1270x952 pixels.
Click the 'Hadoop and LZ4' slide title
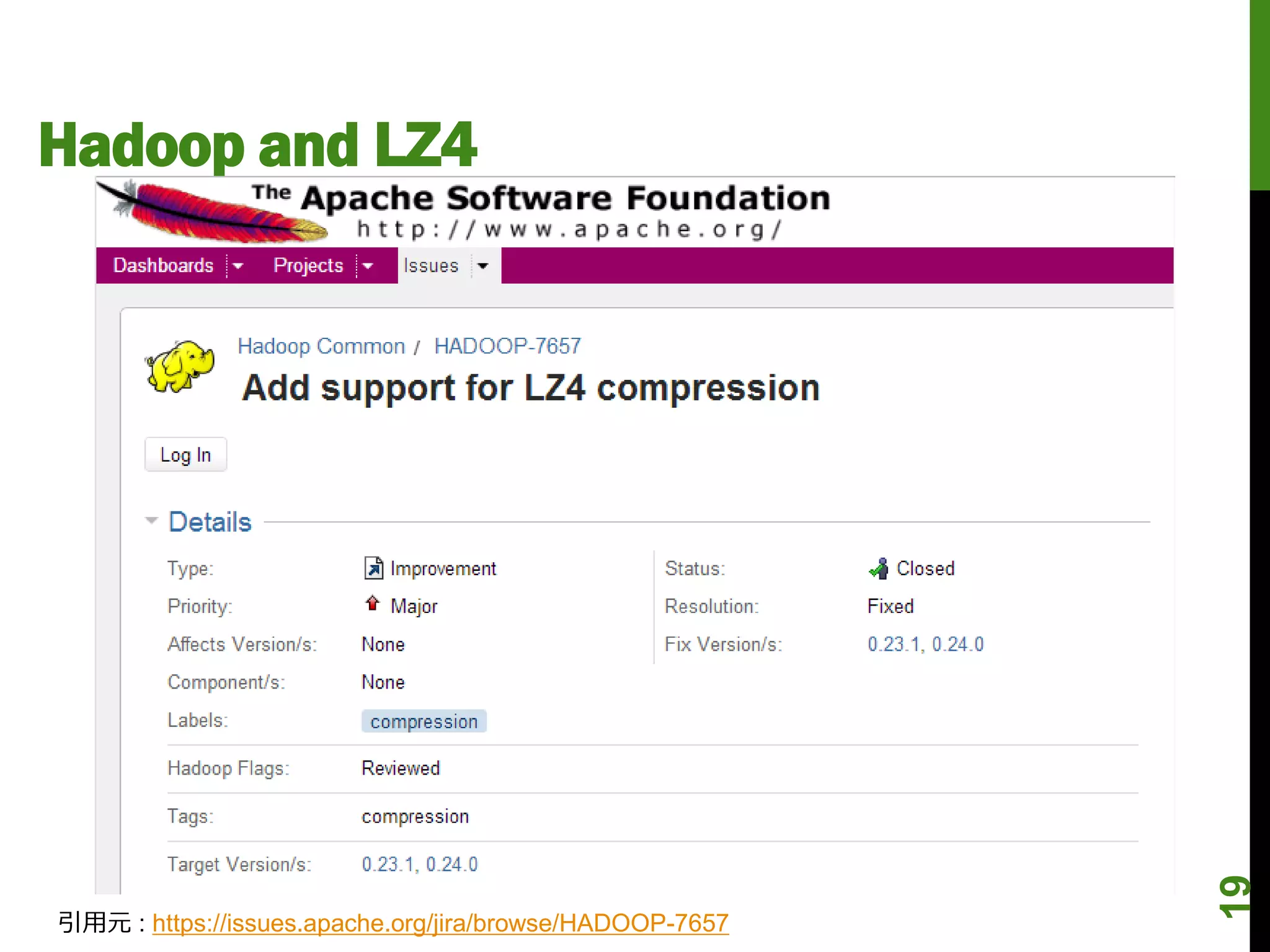click(x=258, y=145)
